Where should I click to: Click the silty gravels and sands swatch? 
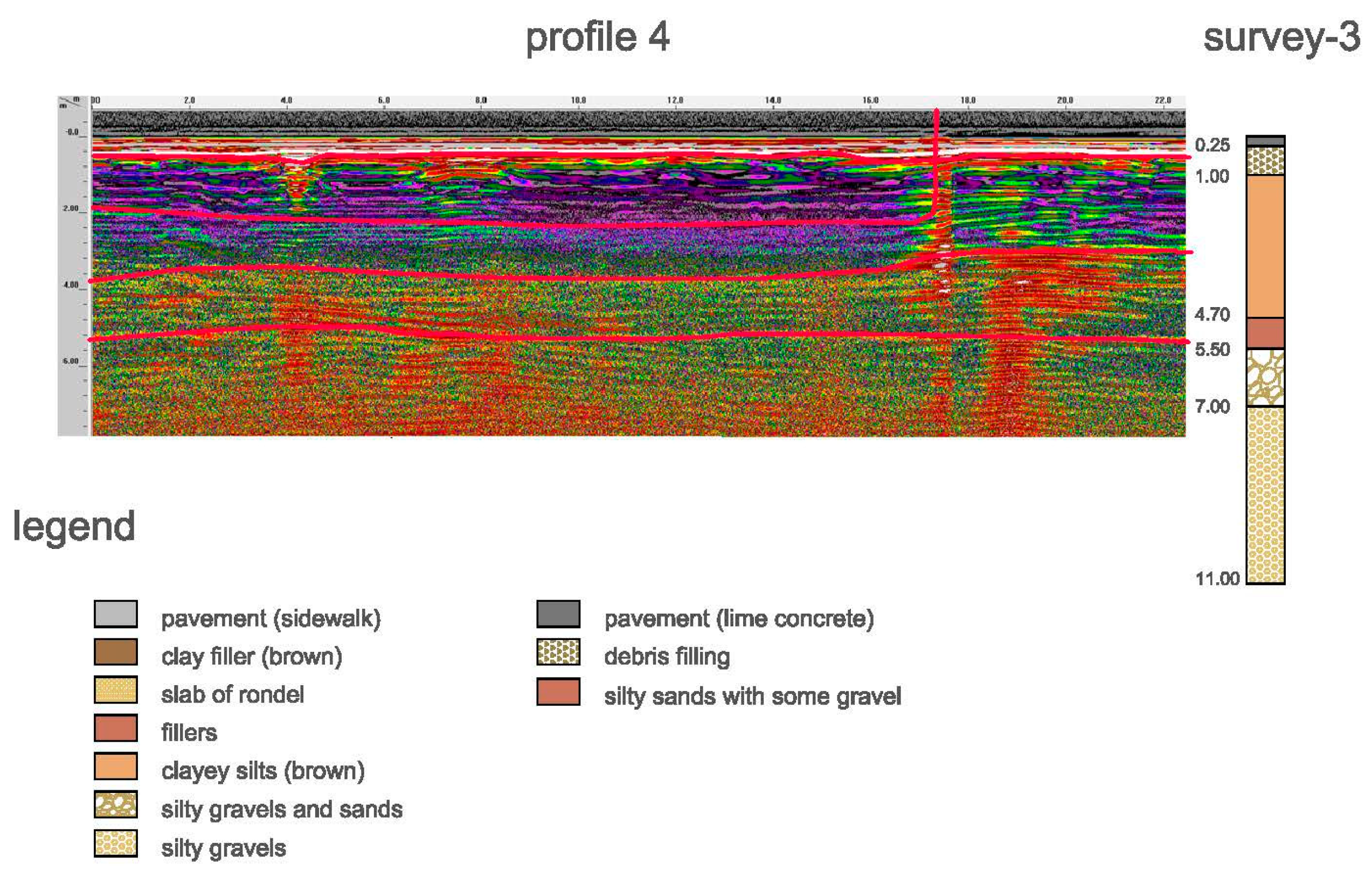(116, 804)
